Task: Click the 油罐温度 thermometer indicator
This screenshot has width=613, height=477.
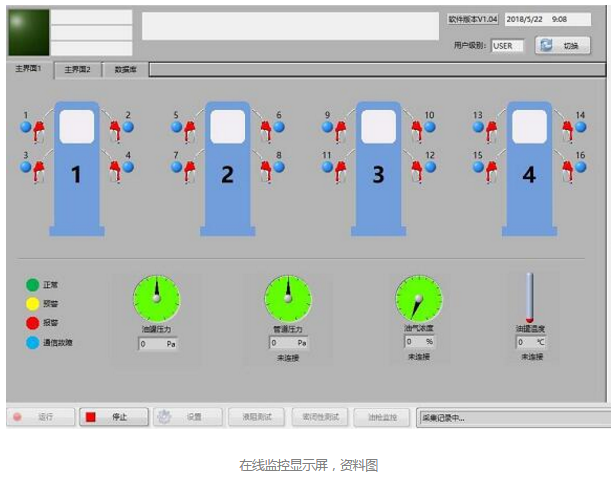Action: coord(530,297)
